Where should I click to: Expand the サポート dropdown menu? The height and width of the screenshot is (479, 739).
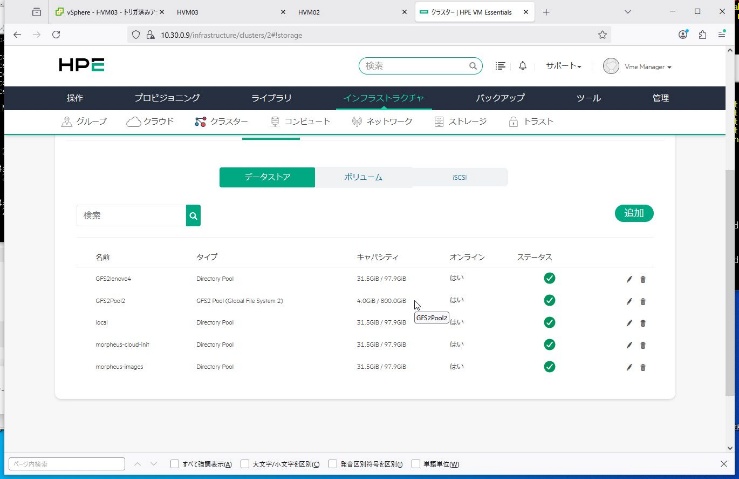[562, 66]
